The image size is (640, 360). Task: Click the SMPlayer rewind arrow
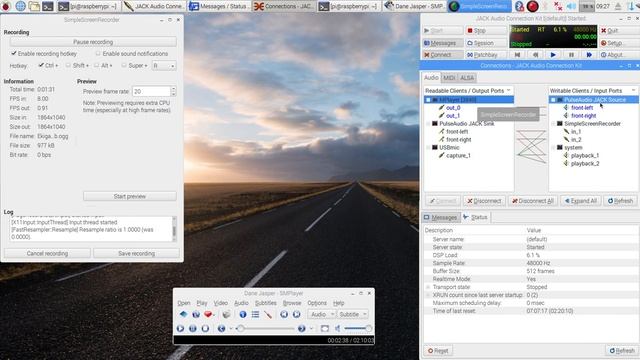pyautogui.click(x=222, y=328)
